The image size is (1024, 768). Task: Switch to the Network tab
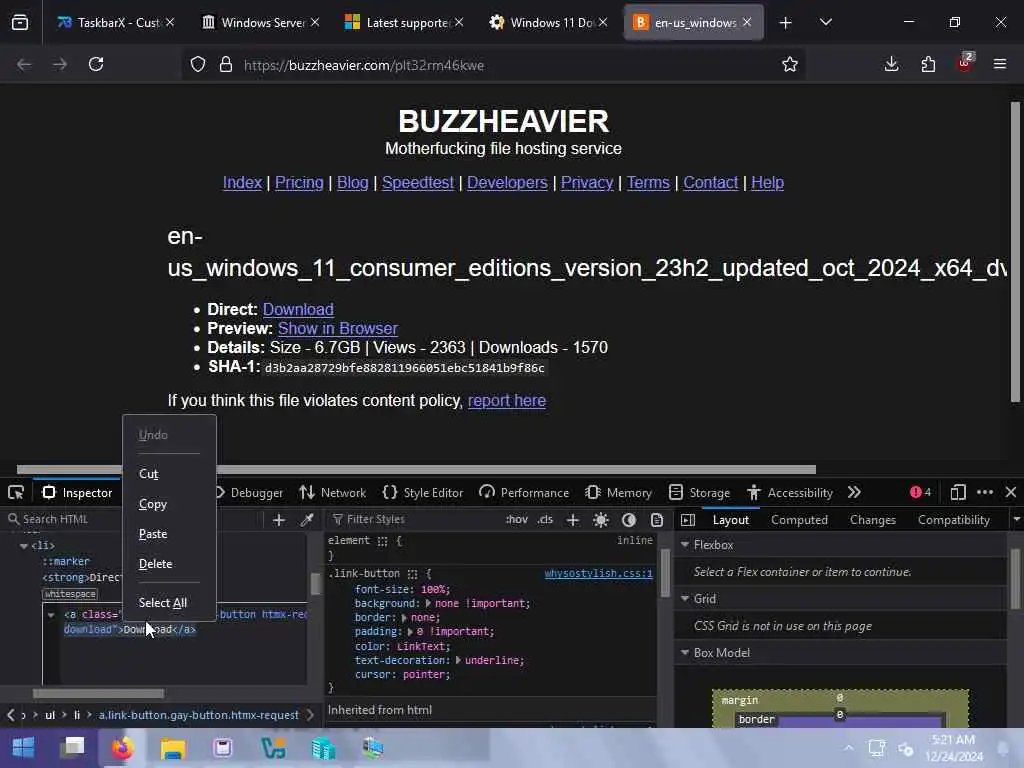[x=332, y=493]
